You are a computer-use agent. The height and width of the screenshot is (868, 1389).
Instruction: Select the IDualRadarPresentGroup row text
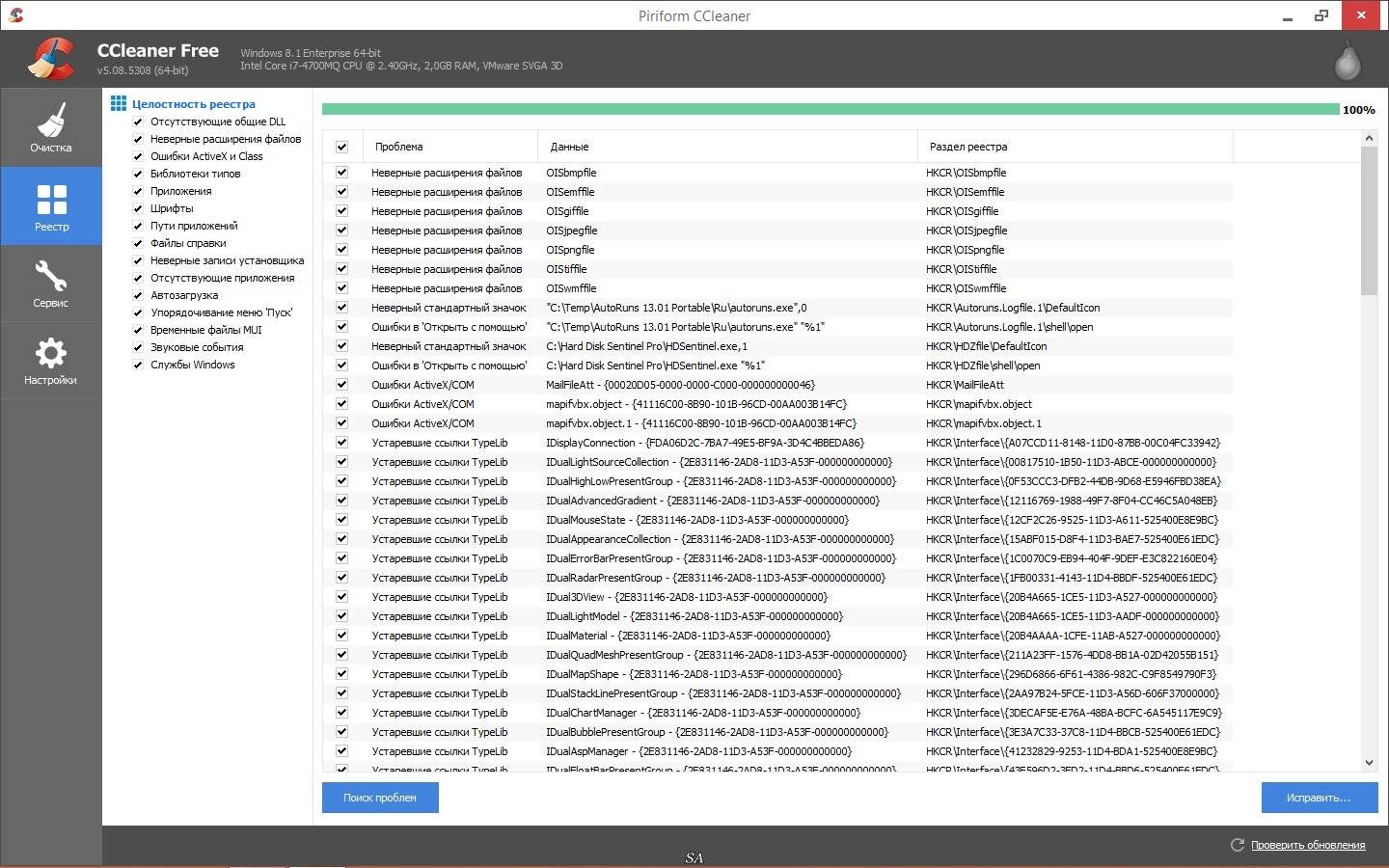(x=716, y=578)
